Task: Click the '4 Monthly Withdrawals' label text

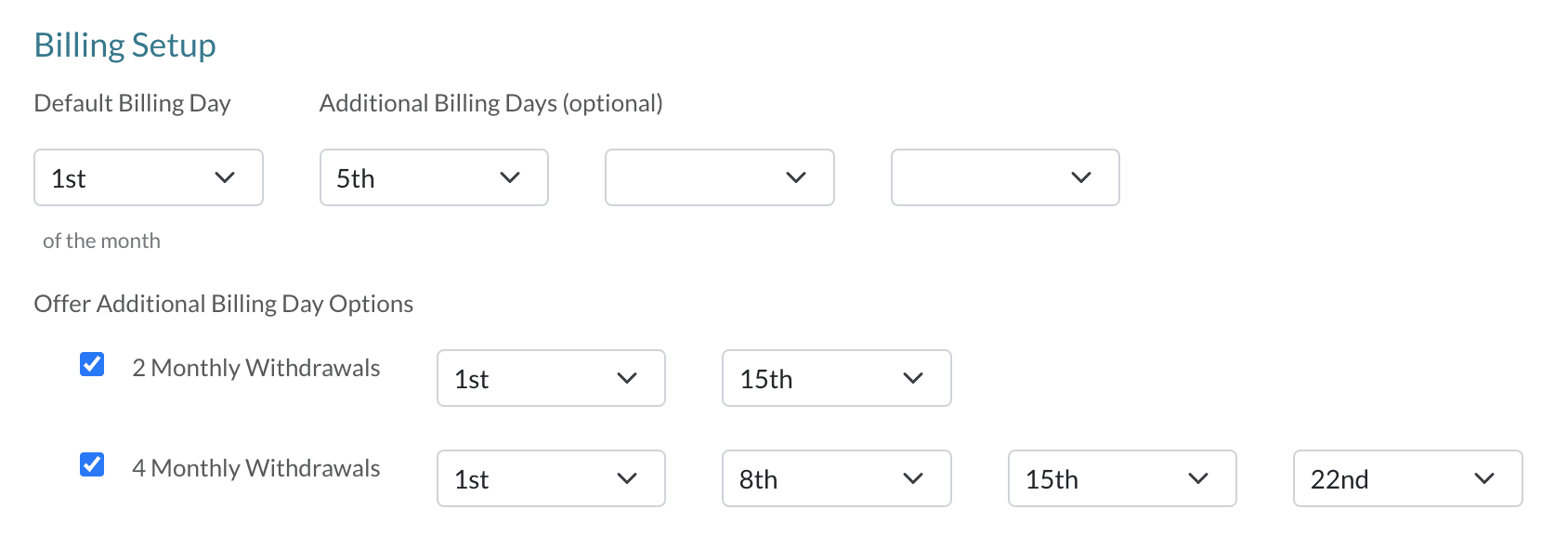Action: 255,468
